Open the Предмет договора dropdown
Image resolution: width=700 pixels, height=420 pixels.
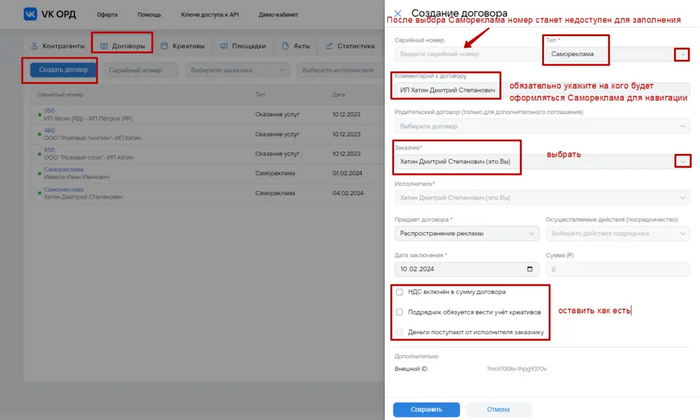click(467, 233)
